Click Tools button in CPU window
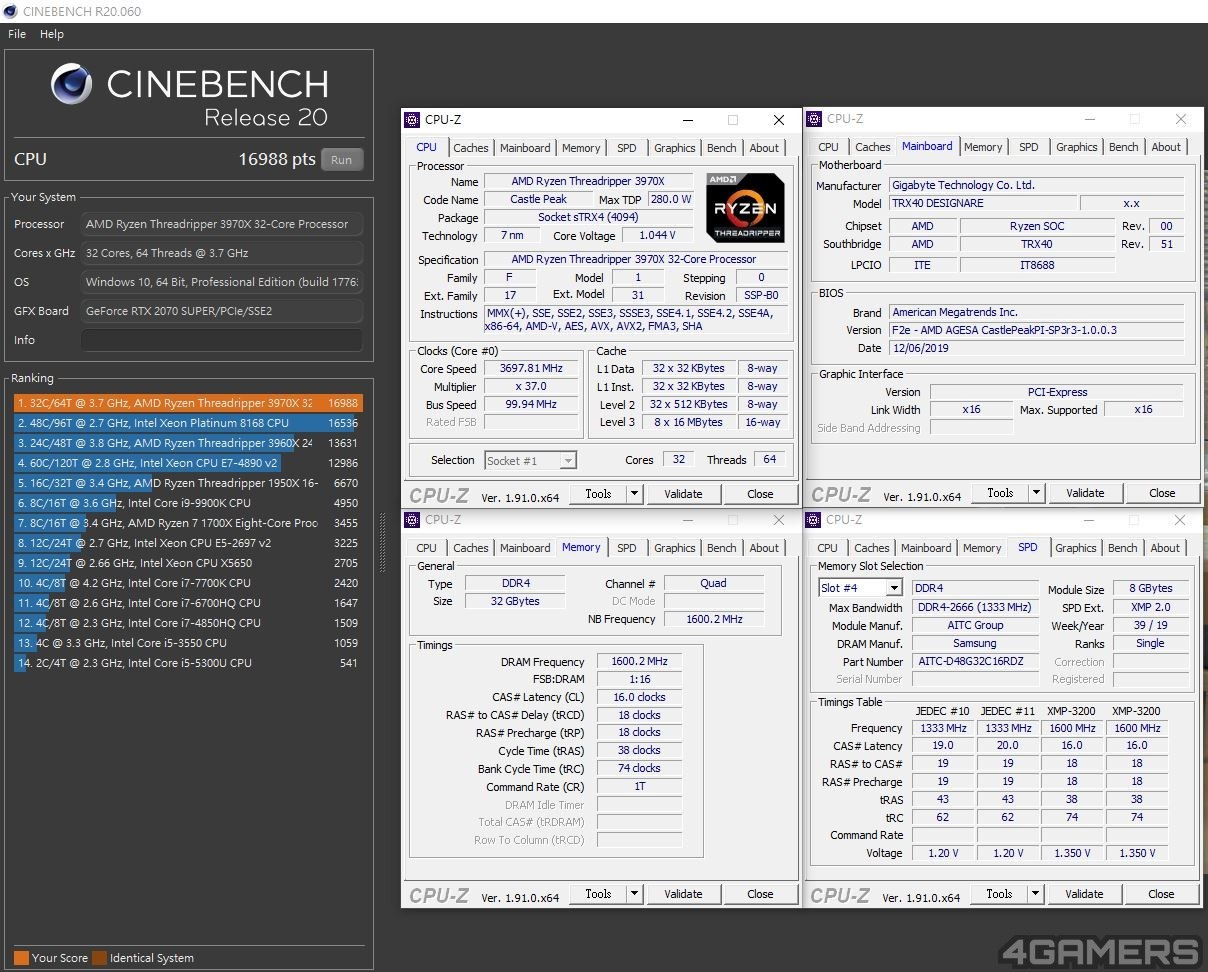Image resolution: width=1208 pixels, height=972 pixels. tap(598, 494)
